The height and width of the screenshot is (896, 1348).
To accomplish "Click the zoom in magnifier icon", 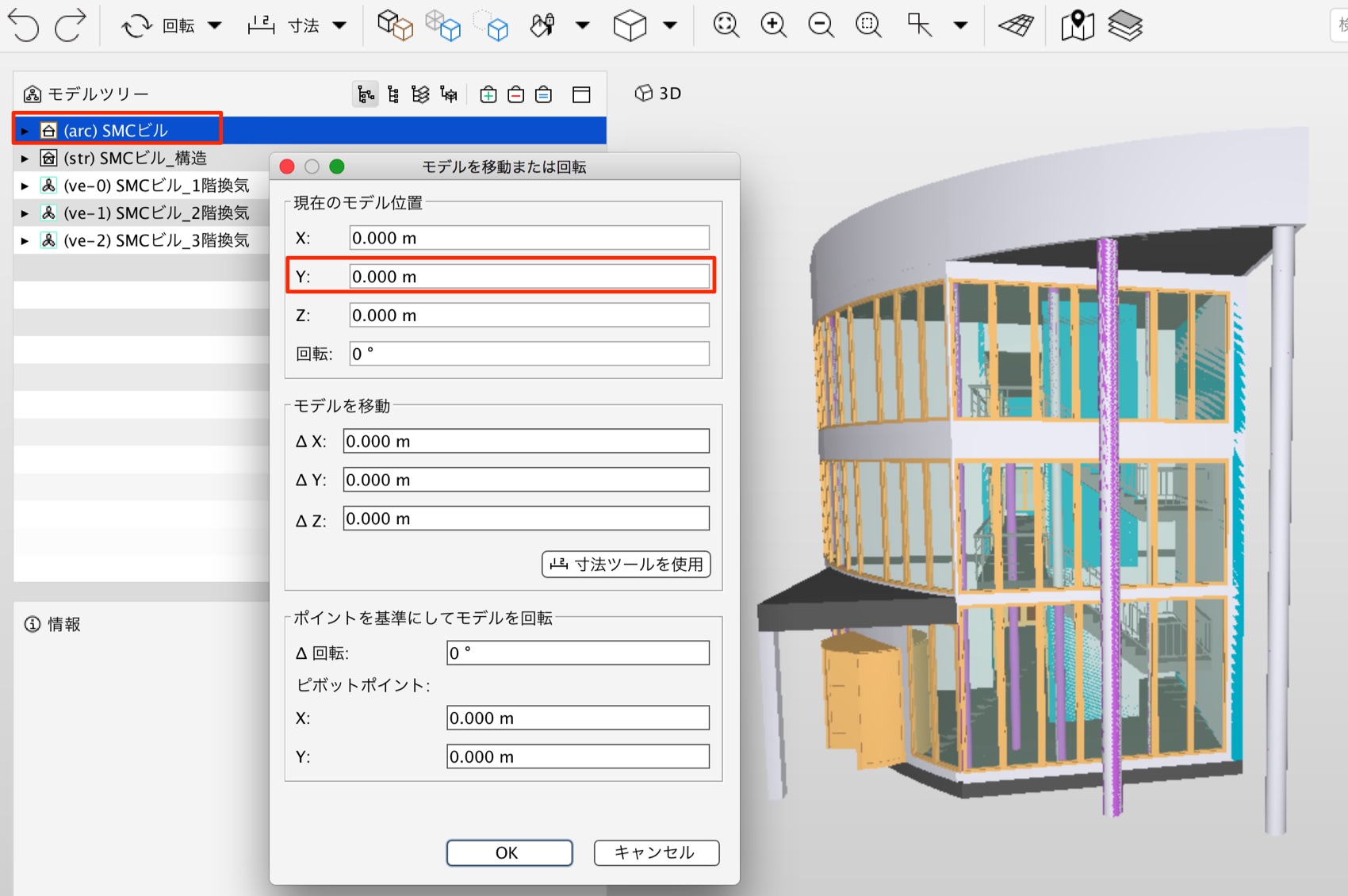I will coord(773,25).
